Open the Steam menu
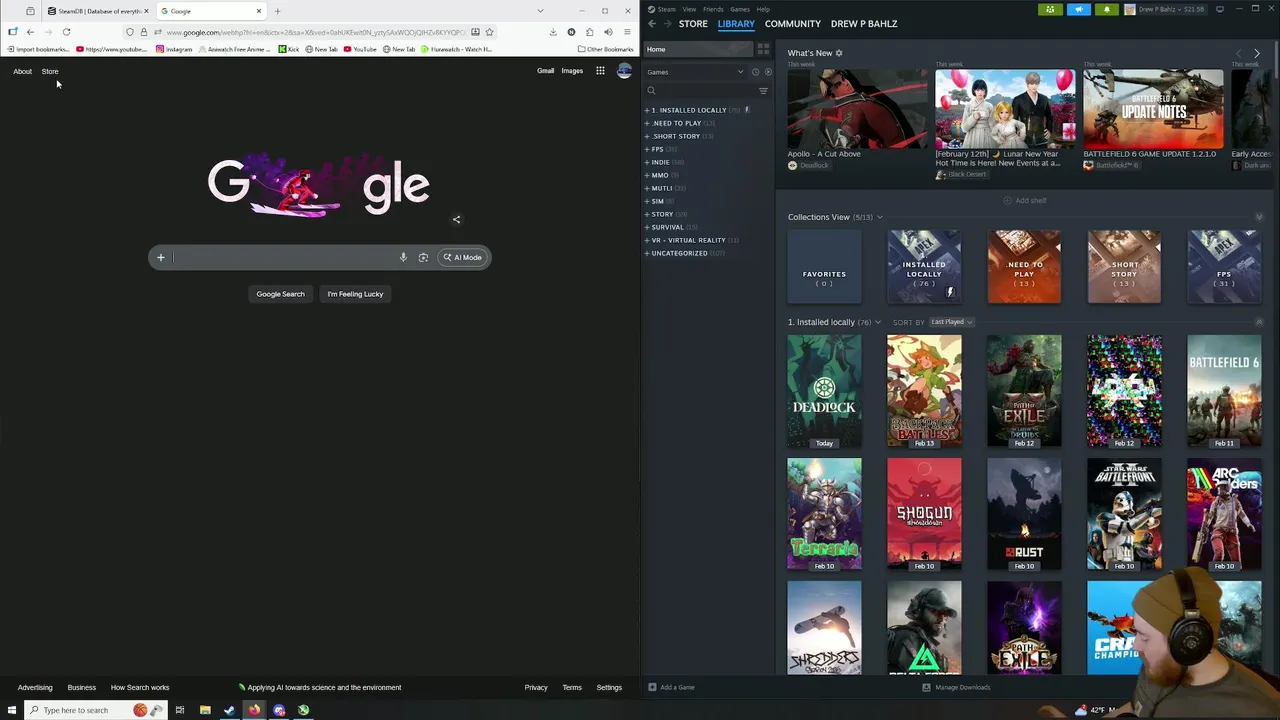The image size is (1280, 720). (x=666, y=9)
